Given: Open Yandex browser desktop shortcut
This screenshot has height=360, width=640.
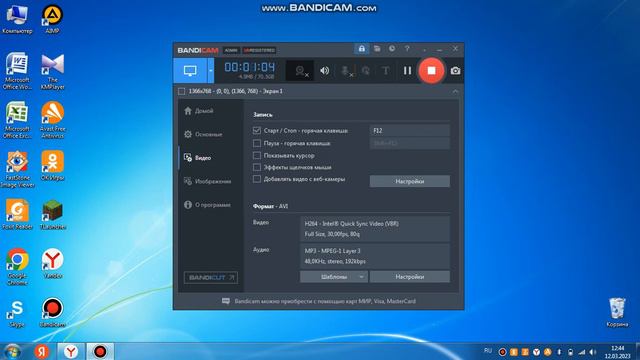Looking at the screenshot, I should (x=52, y=263).
